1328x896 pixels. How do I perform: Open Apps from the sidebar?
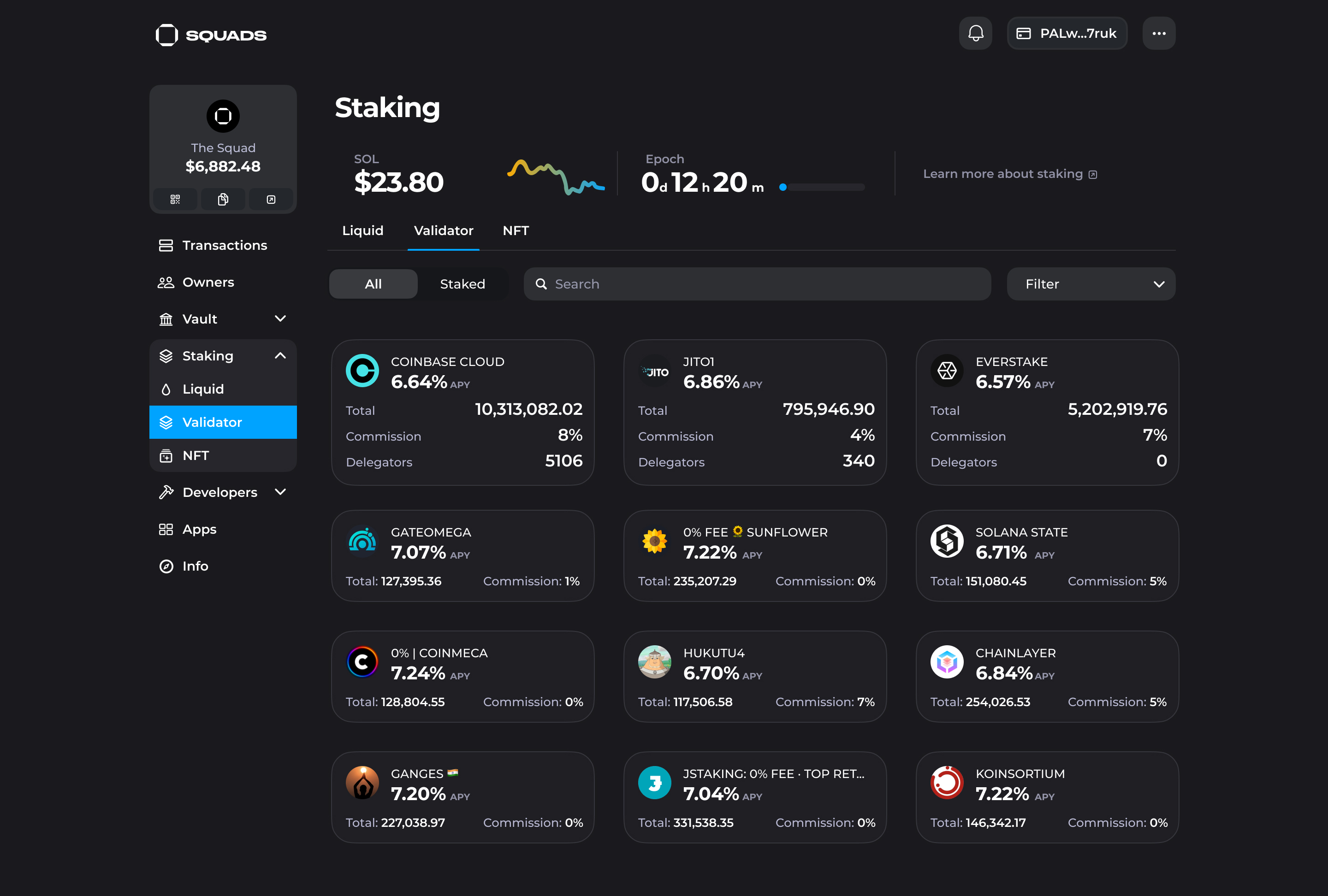[x=199, y=530]
